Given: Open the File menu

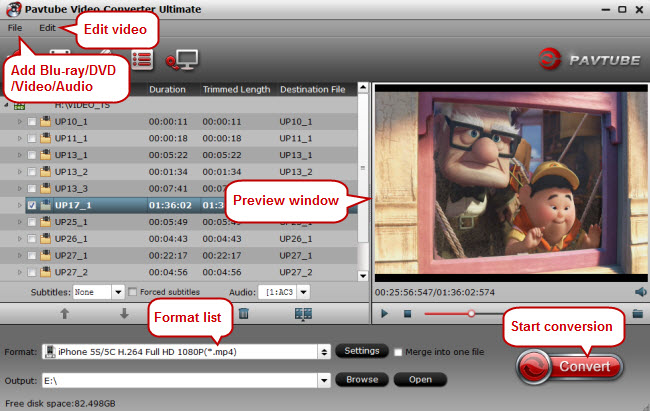Looking at the screenshot, I should (x=15, y=28).
